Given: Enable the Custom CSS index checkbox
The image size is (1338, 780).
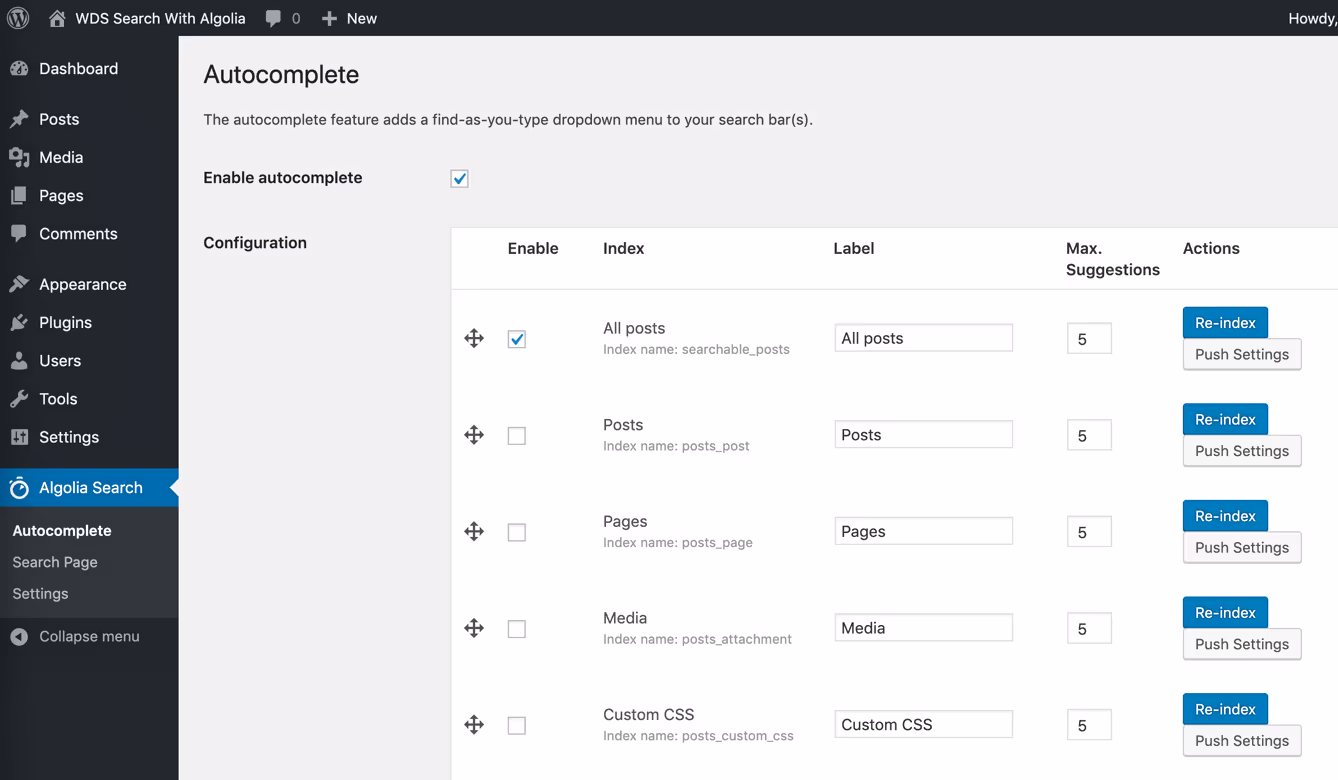Looking at the screenshot, I should click(516, 725).
